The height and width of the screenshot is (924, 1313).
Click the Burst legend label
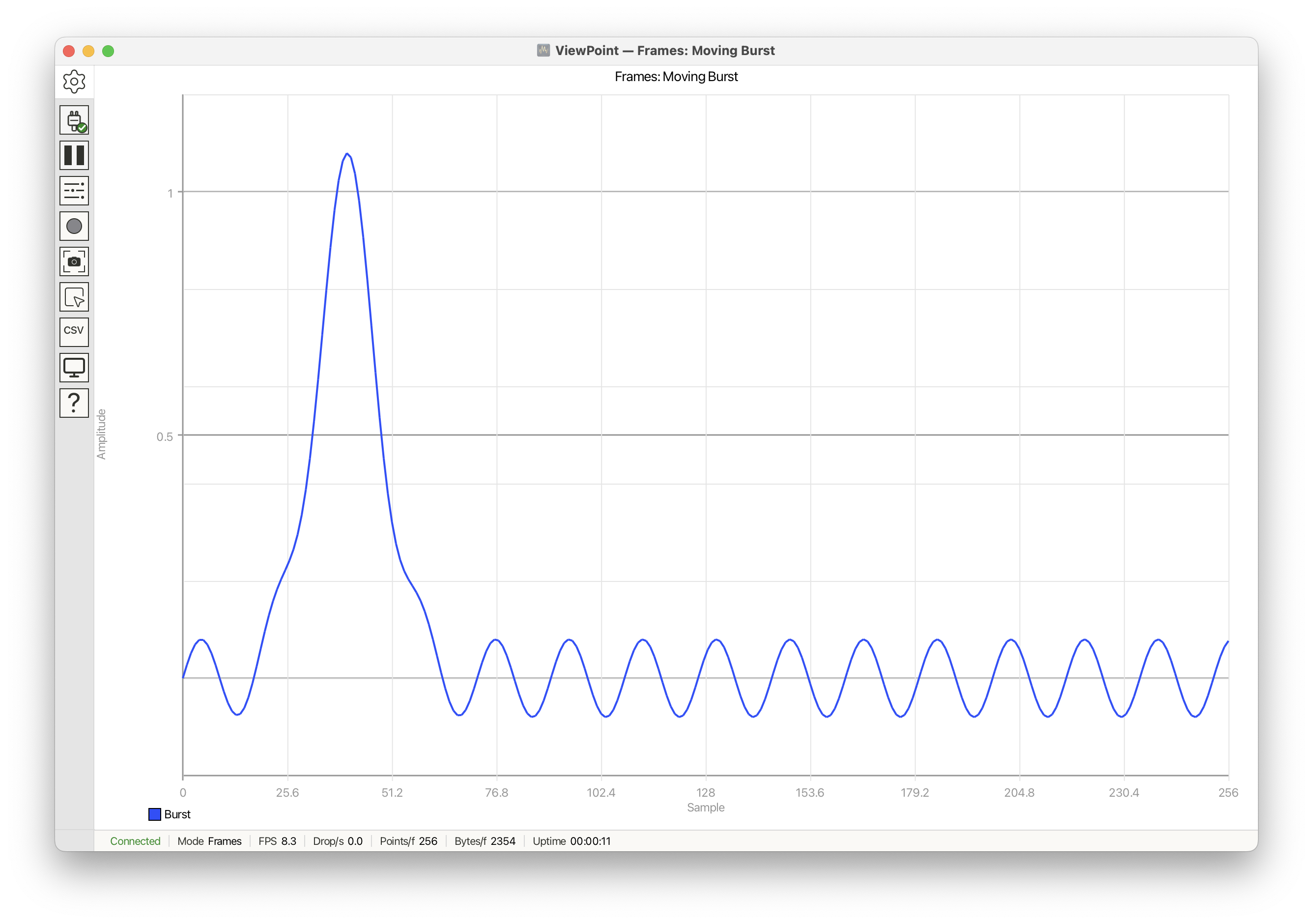point(177,814)
